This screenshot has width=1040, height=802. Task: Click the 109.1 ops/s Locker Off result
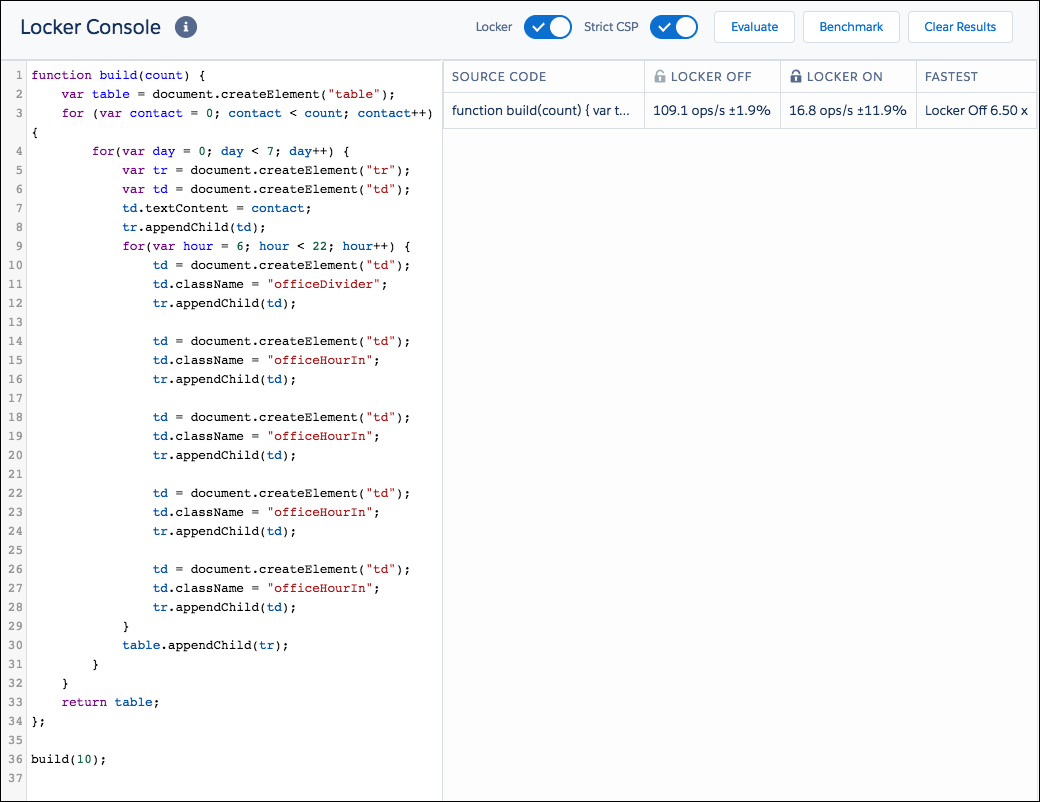[712, 111]
